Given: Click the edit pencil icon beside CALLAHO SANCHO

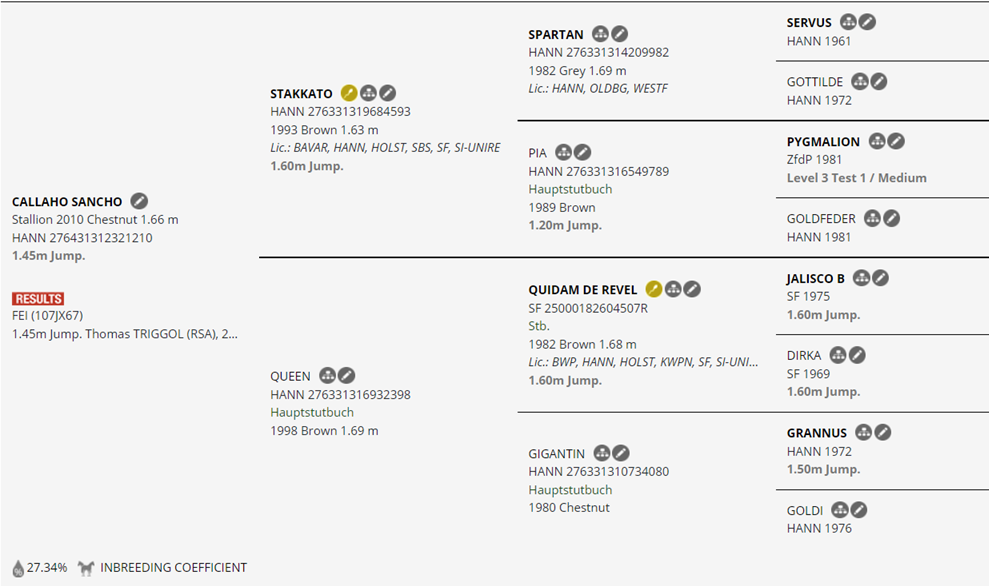Looking at the screenshot, I should point(139,201).
